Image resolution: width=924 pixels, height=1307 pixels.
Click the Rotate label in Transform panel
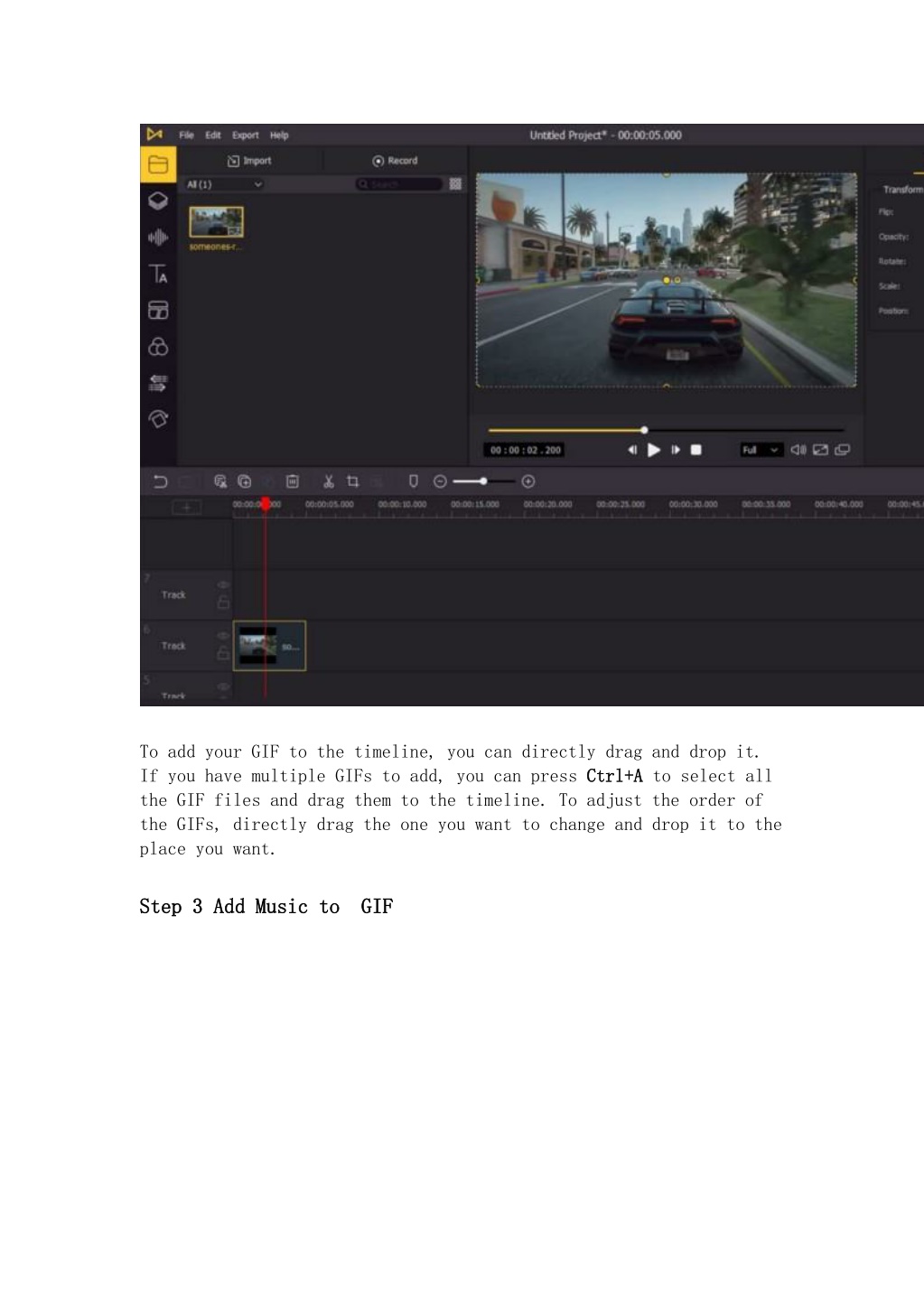pos(891,261)
